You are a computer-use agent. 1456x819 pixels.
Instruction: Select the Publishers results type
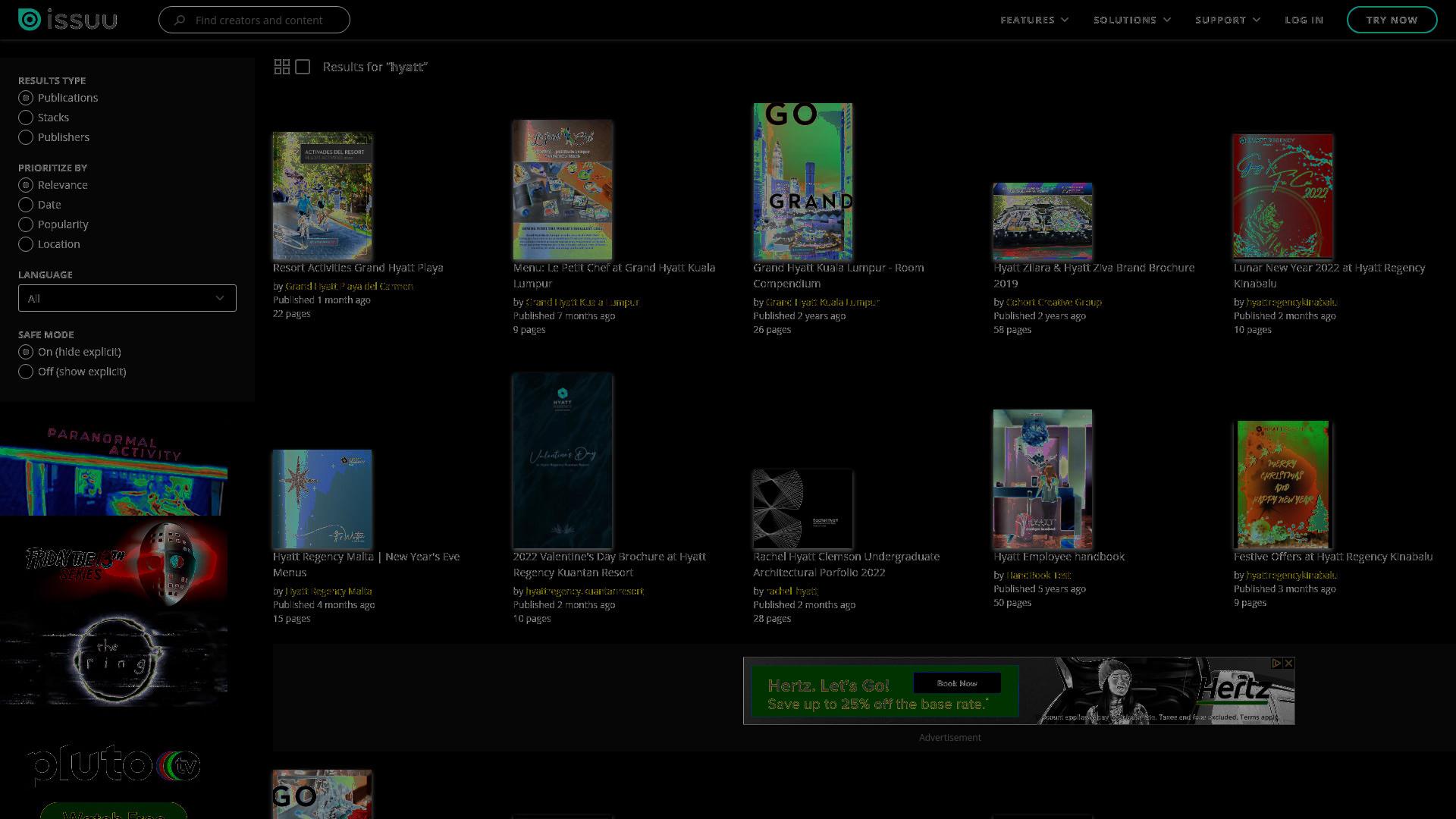tap(26, 137)
